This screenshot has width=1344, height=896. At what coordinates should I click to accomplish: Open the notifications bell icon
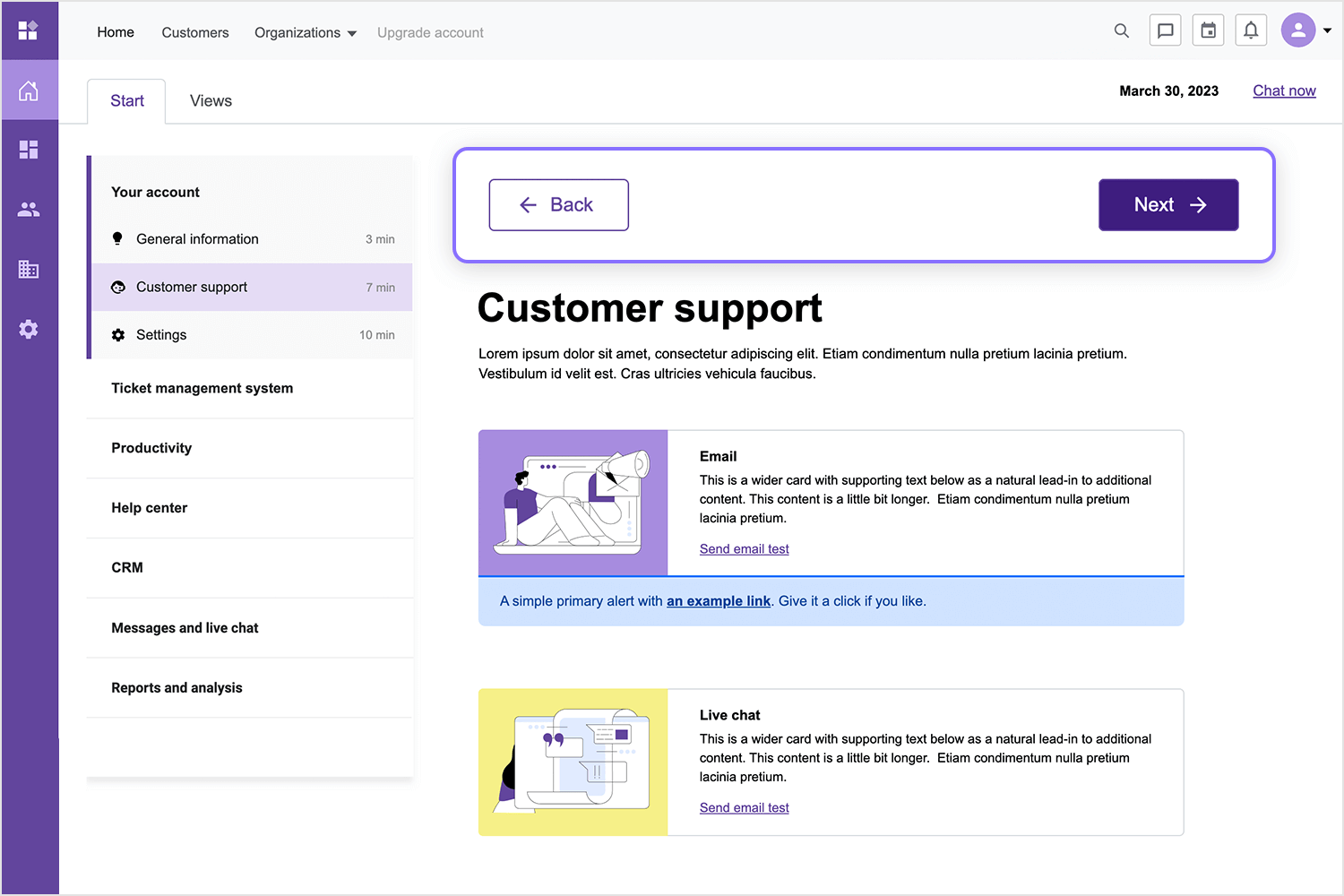pos(1251,30)
